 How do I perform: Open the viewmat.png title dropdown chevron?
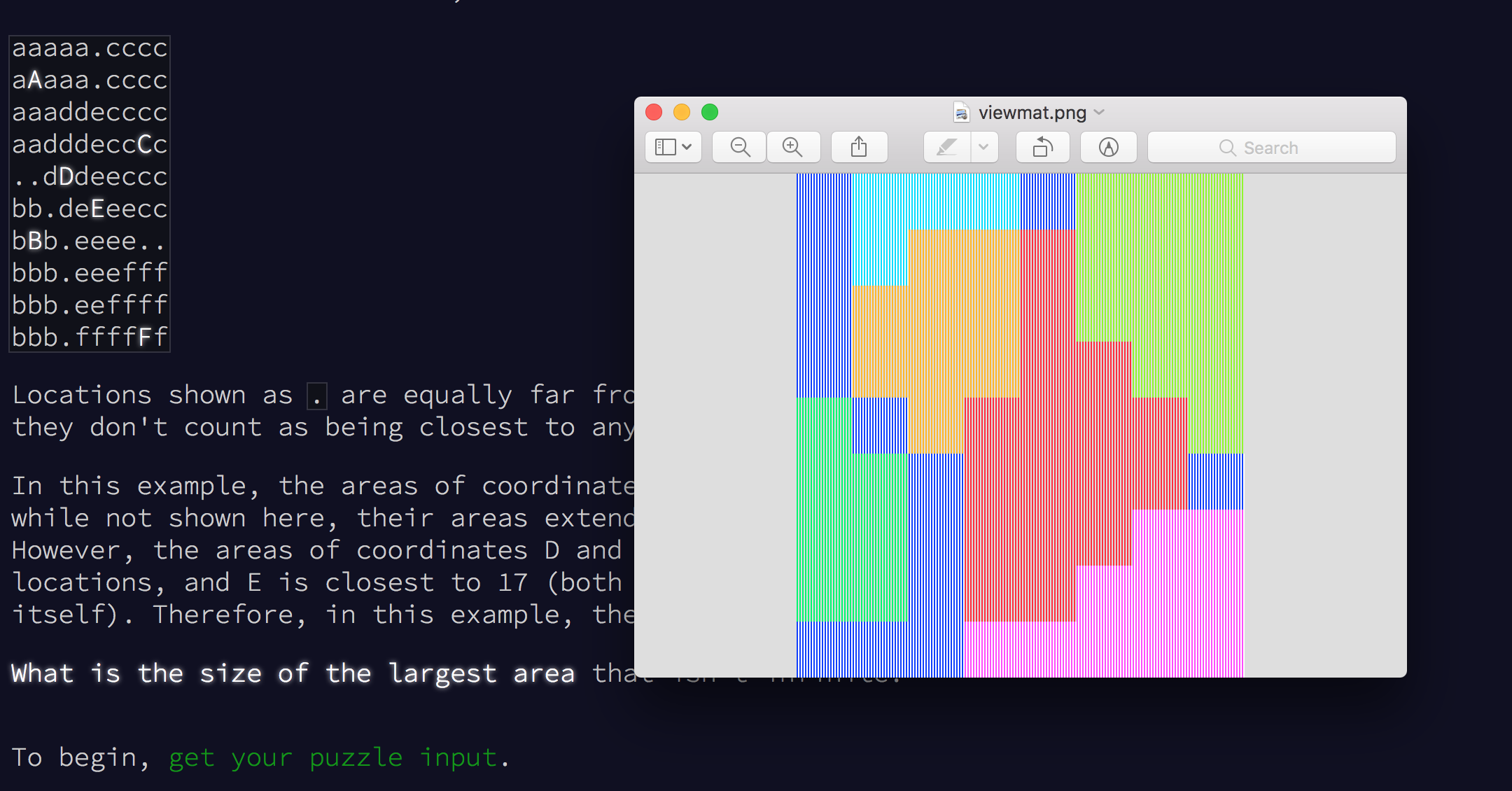(x=1100, y=112)
